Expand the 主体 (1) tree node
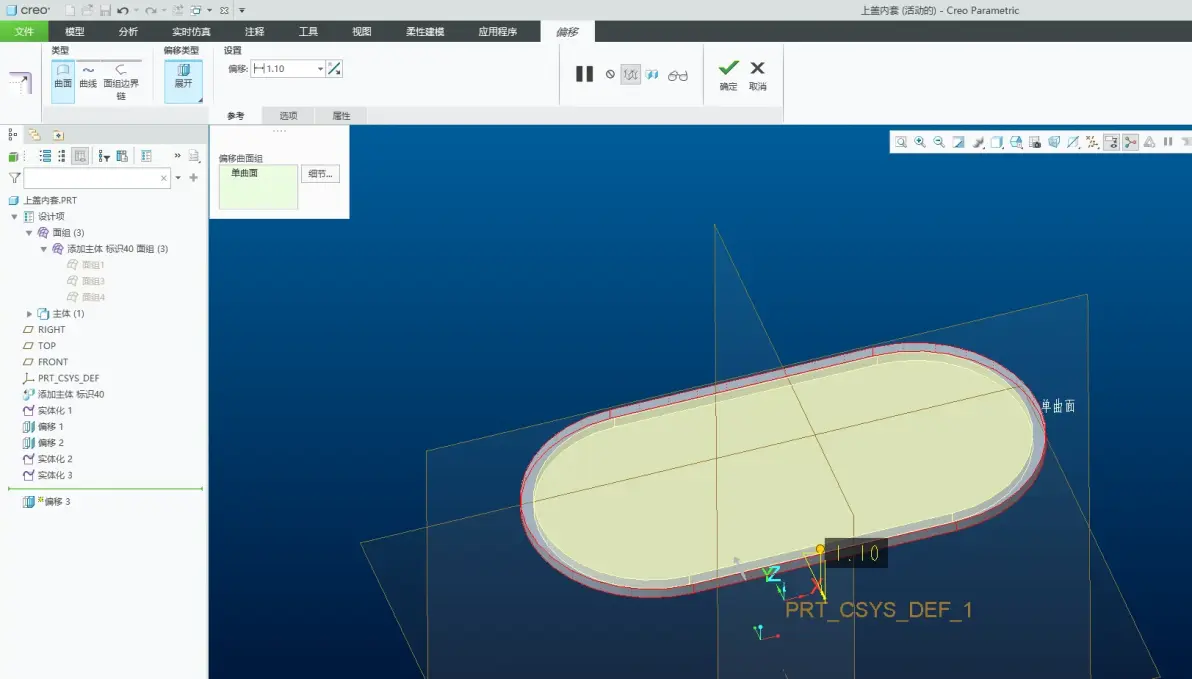Viewport: 1192px width, 679px height. click(x=29, y=313)
